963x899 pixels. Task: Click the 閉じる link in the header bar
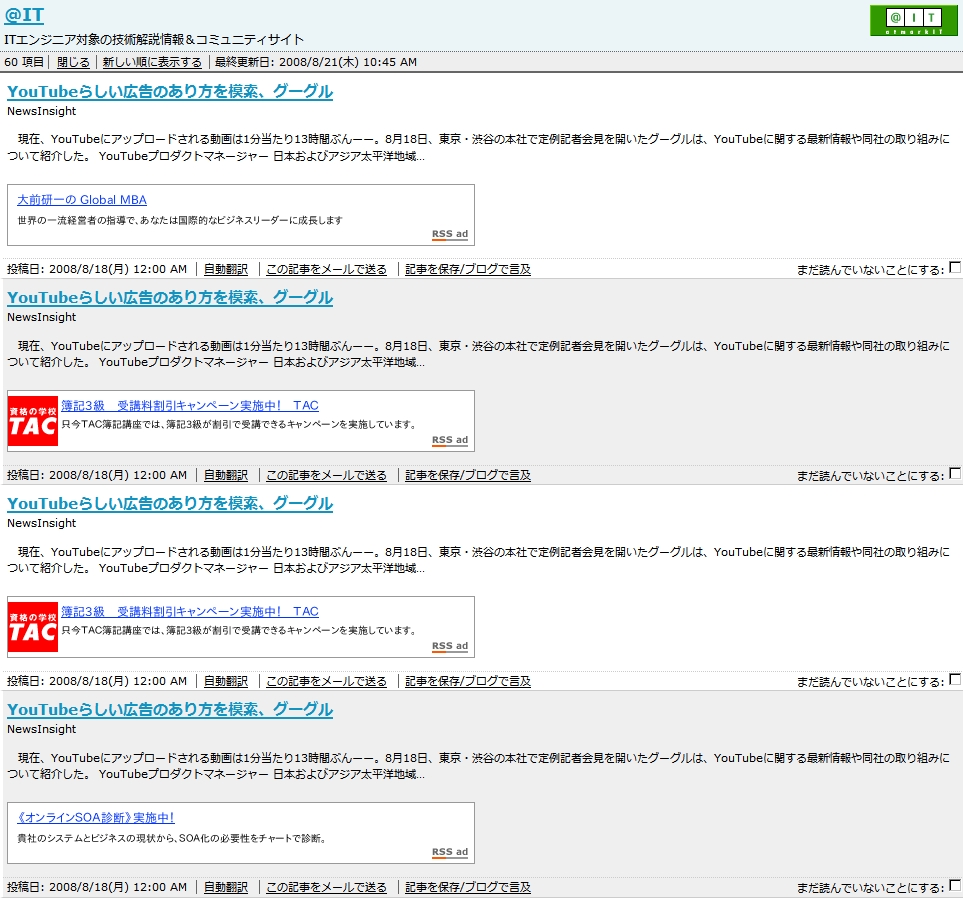click(73, 62)
